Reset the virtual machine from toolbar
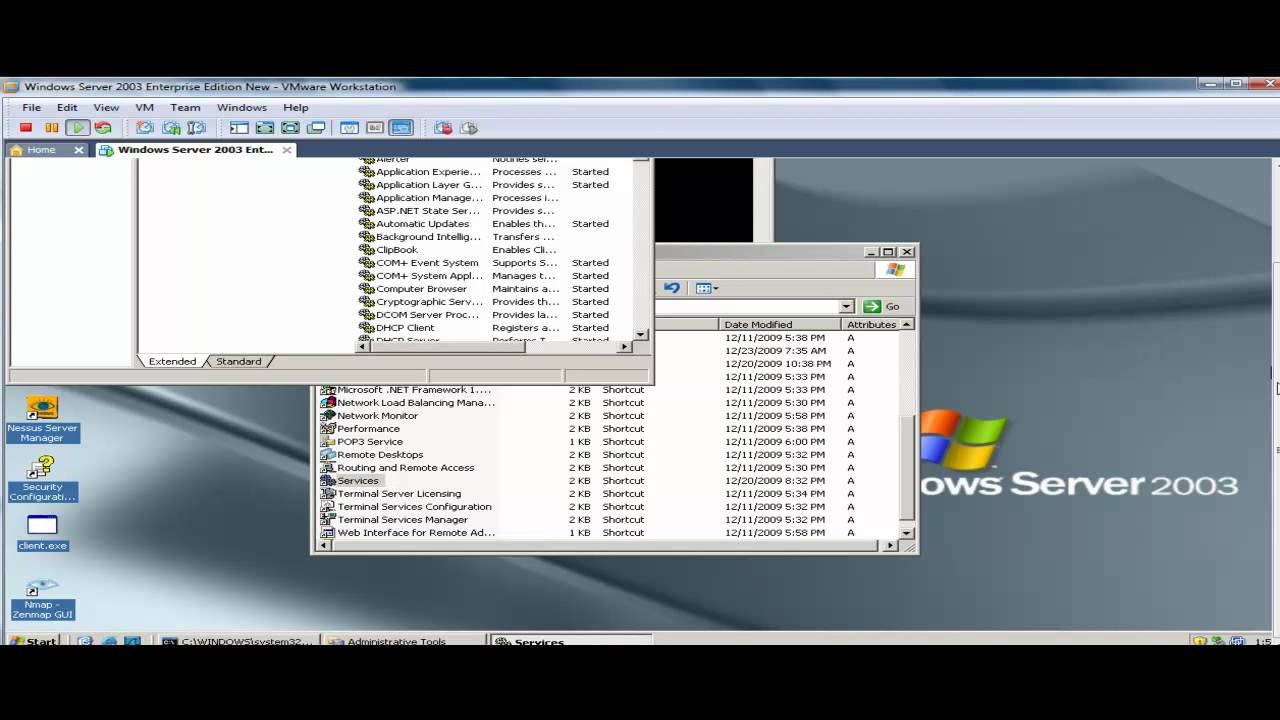This screenshot has height=720, width=1280. click(x=103, y=128)
